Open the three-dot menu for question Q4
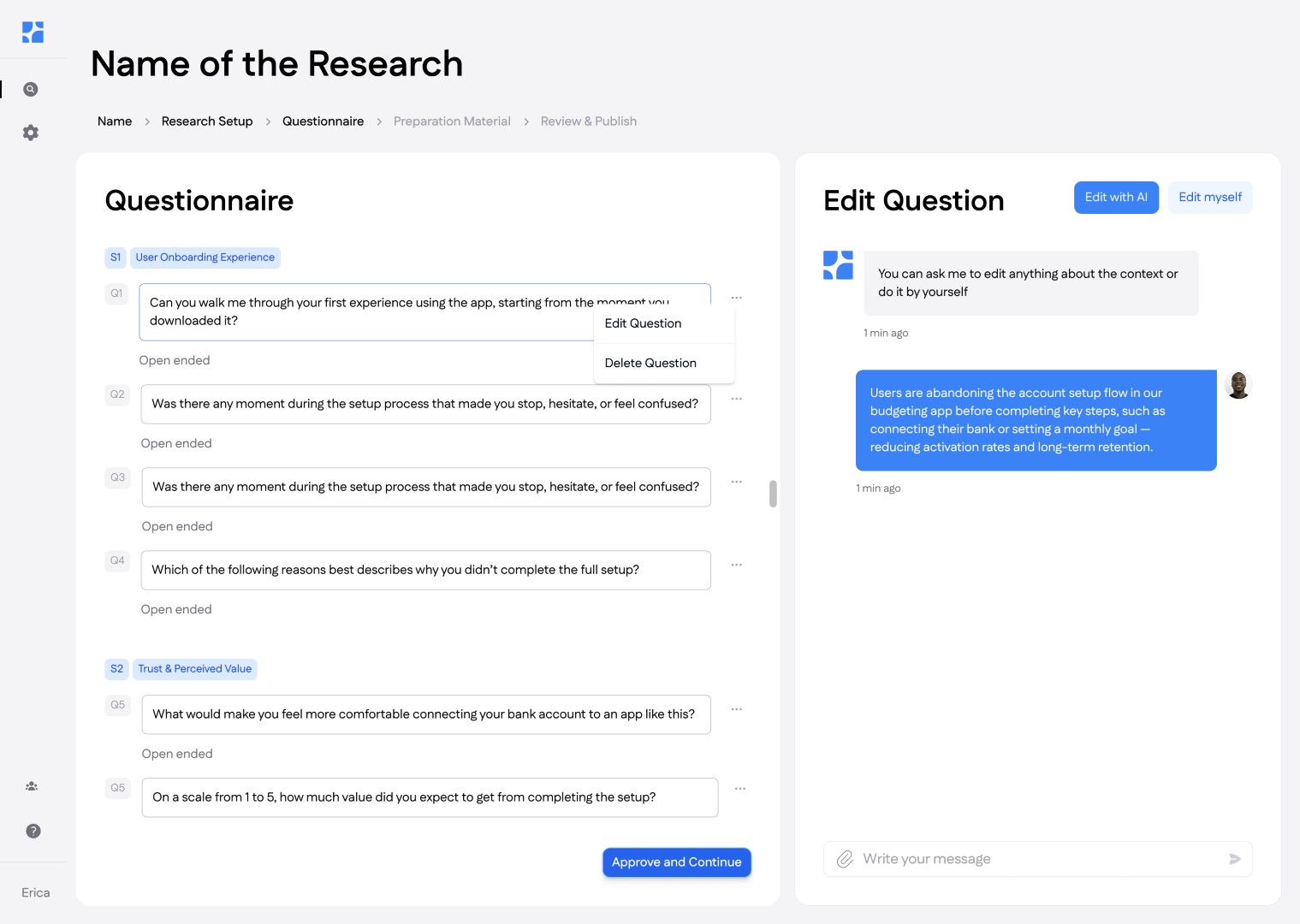 [x=736, y=566]
